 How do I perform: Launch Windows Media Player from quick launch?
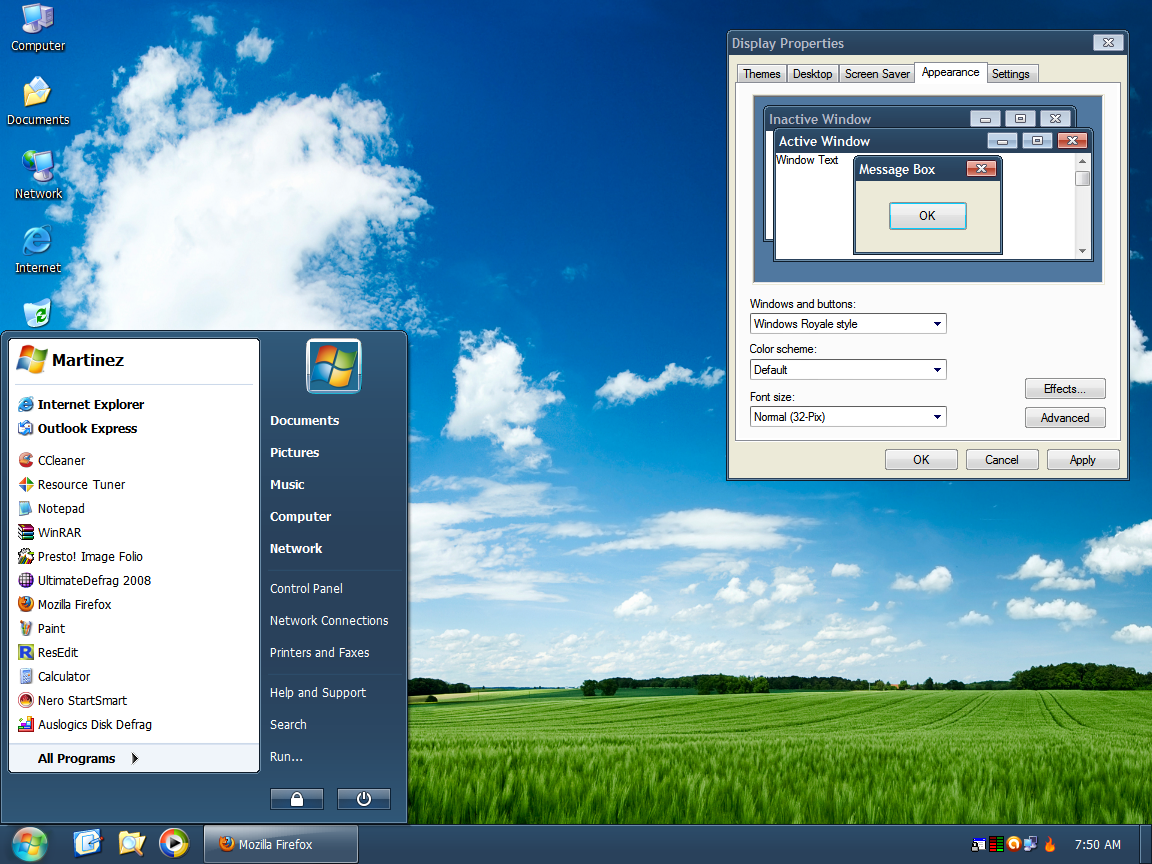click(x=173, y=844)
